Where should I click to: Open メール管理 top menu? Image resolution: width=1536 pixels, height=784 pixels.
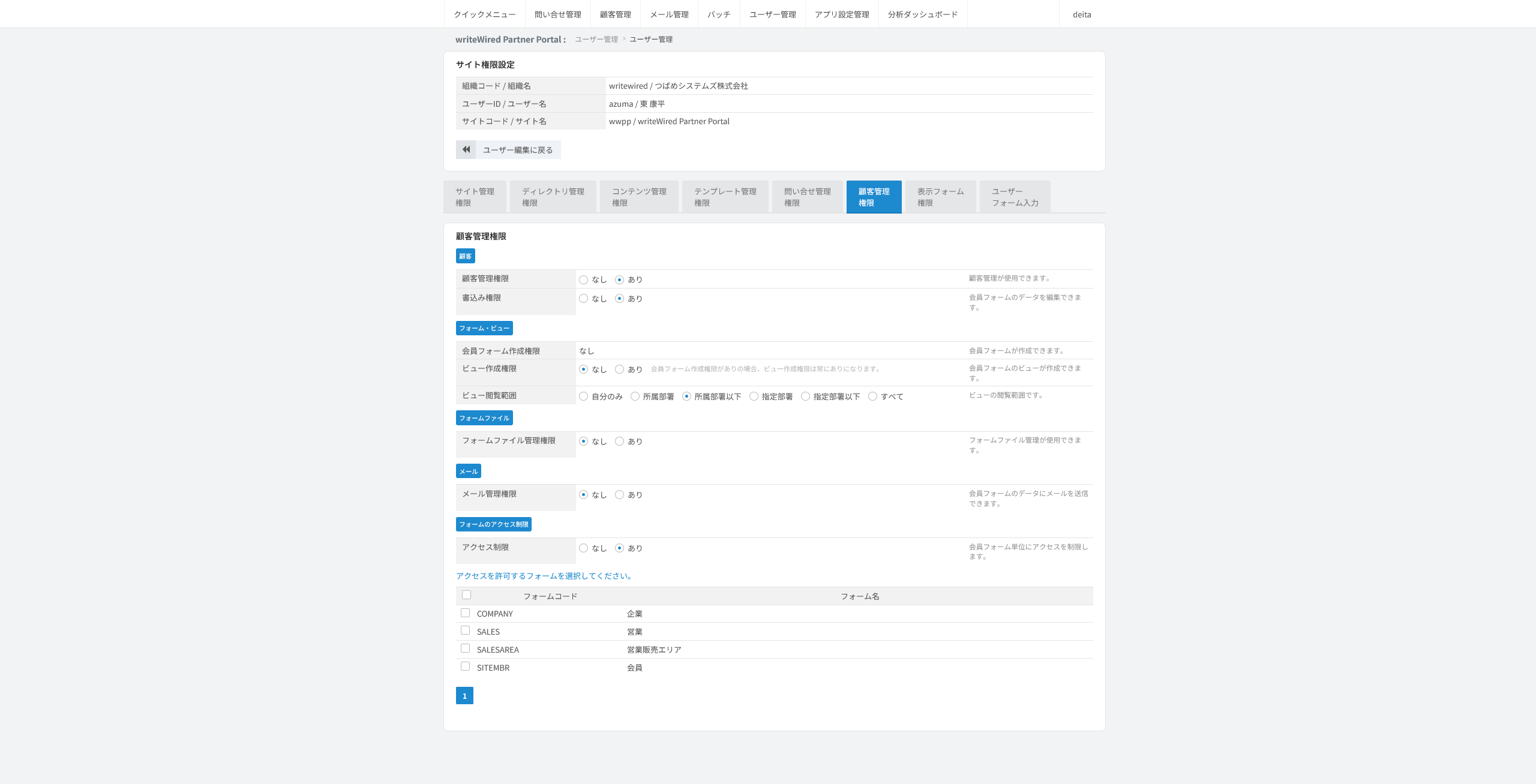(x=670, y=14)
